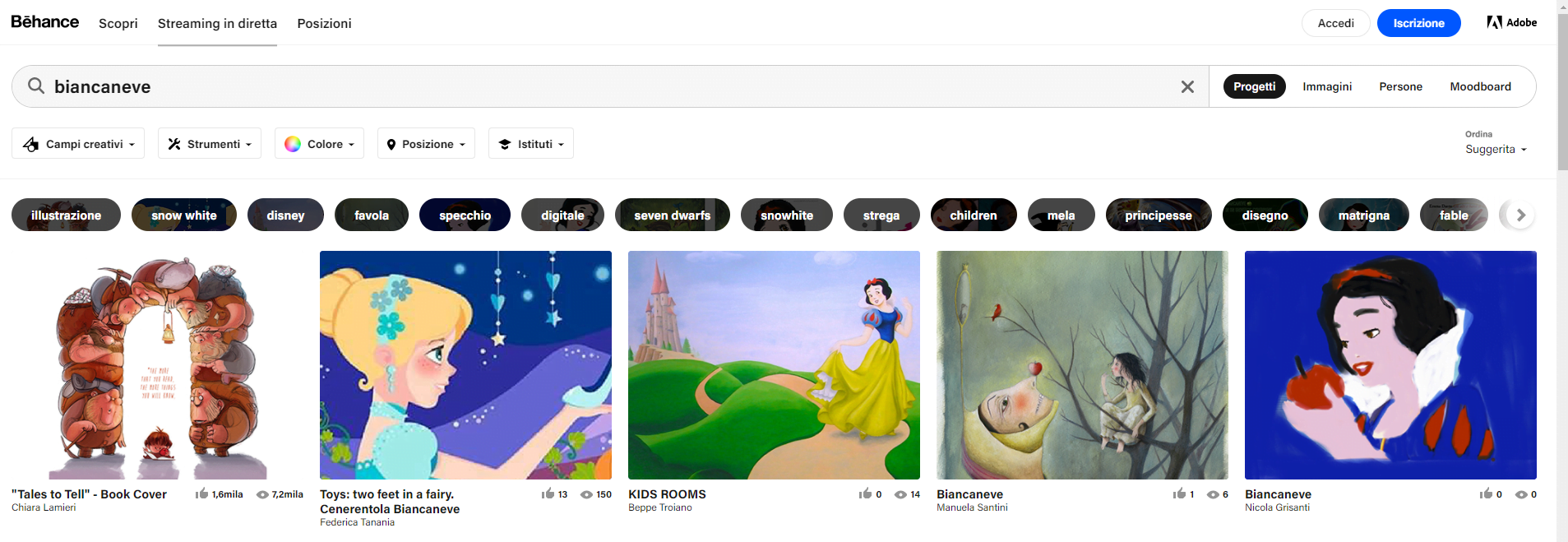Image resolution: width=1568 pixels, height=542 pixels.
Task: Open Posizione filter dropdown
Action: [x=426, y=143]
